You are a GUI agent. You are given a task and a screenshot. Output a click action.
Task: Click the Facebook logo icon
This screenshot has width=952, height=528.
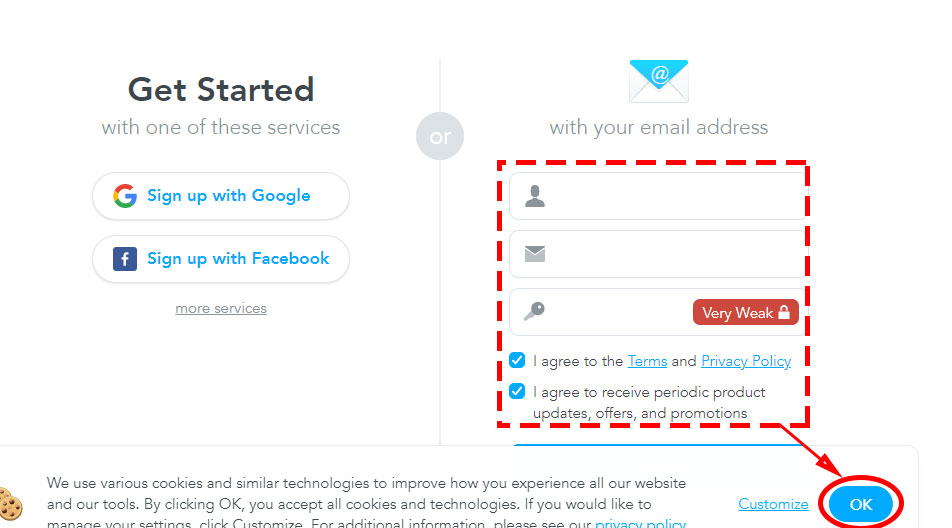125,259
